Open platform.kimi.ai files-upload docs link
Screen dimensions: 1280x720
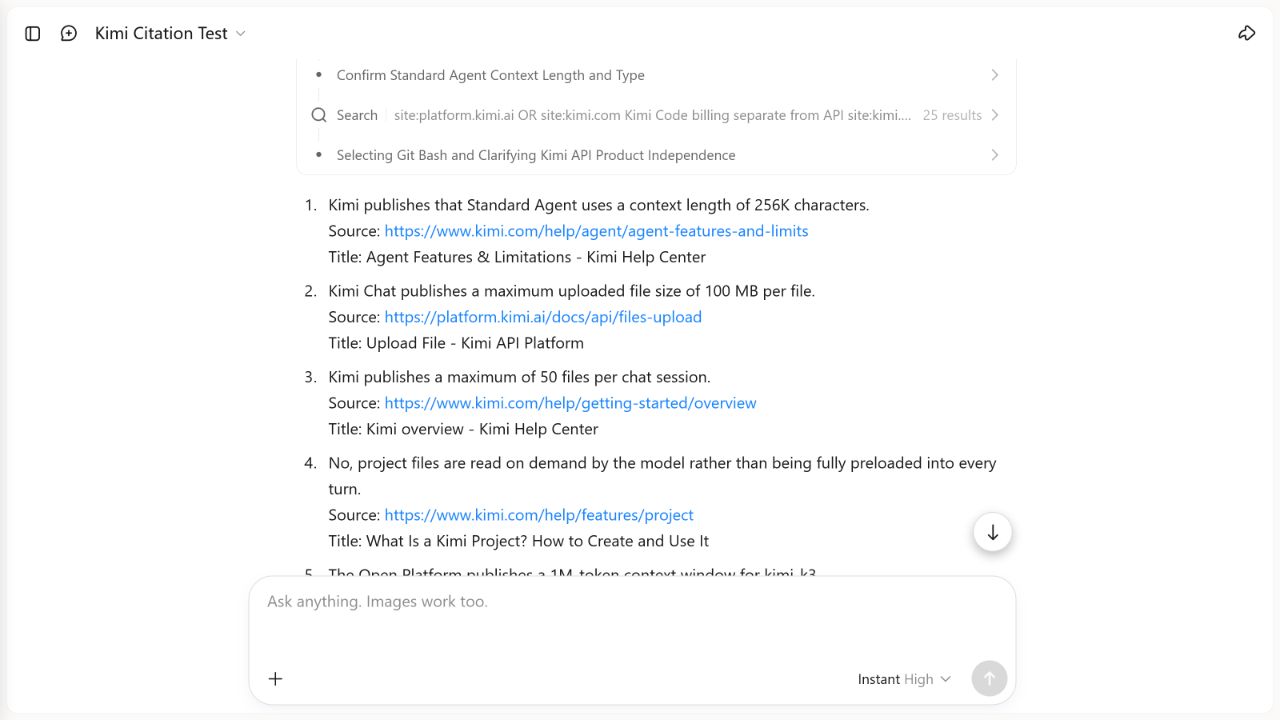click(543, 317)
